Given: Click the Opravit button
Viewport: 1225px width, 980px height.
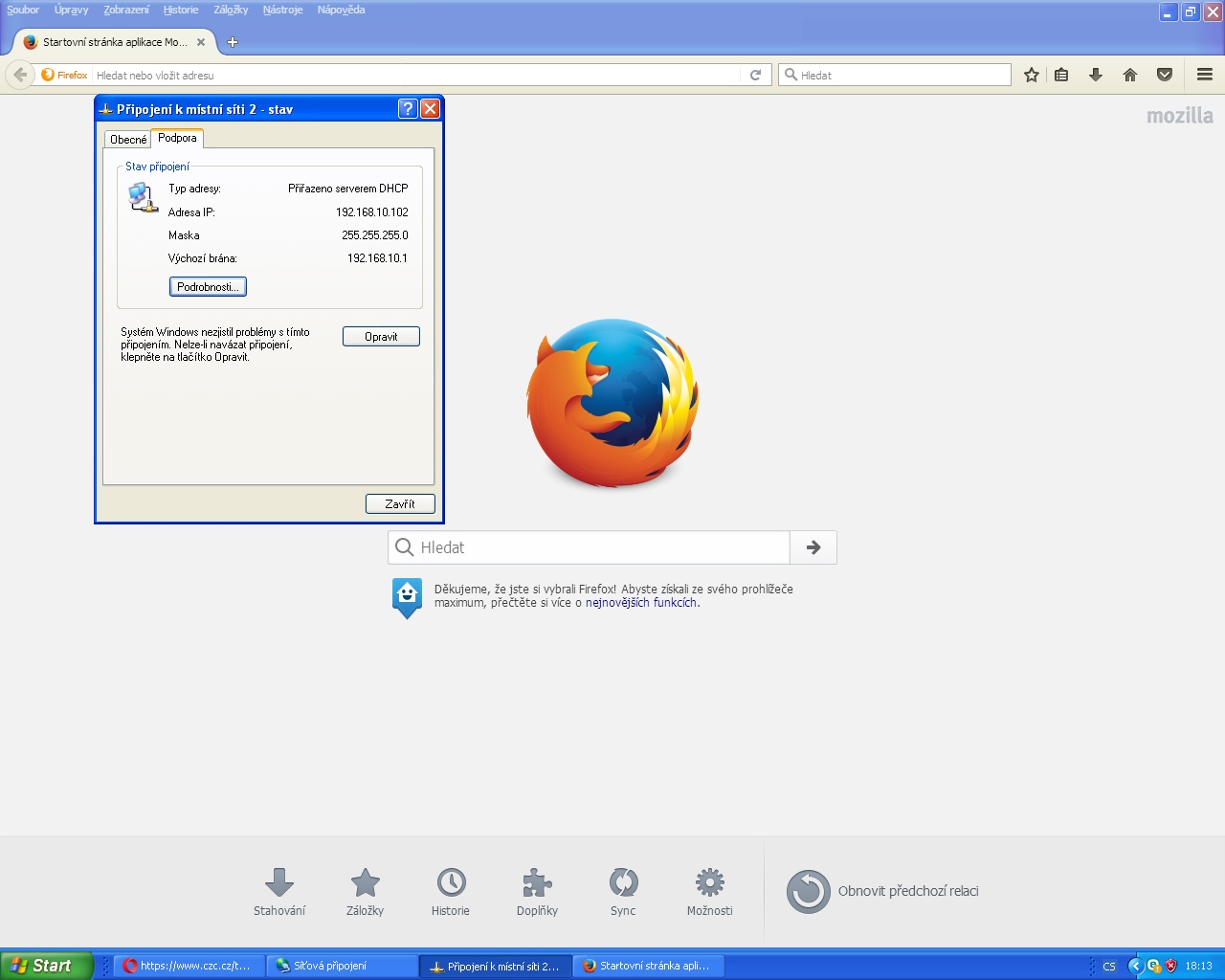Looking at the screenshot, I should pyautogui.click(x=381, y=337).
